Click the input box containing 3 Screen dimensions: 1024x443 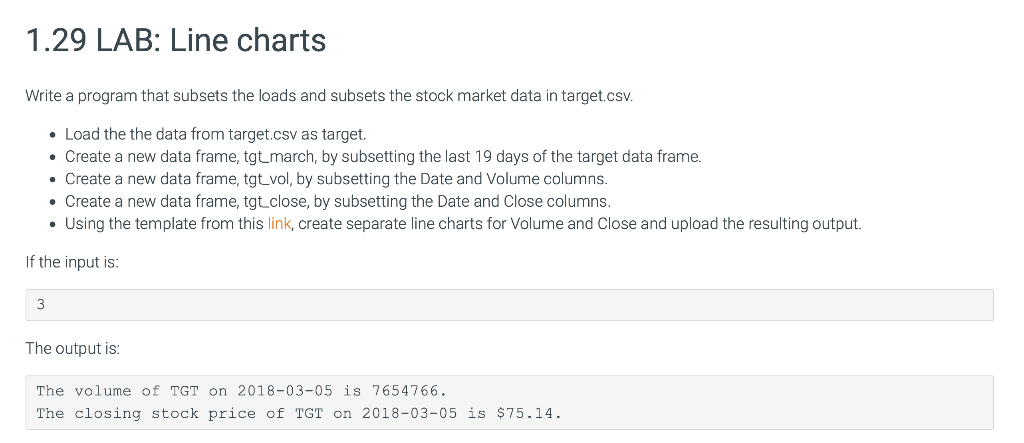509,305
